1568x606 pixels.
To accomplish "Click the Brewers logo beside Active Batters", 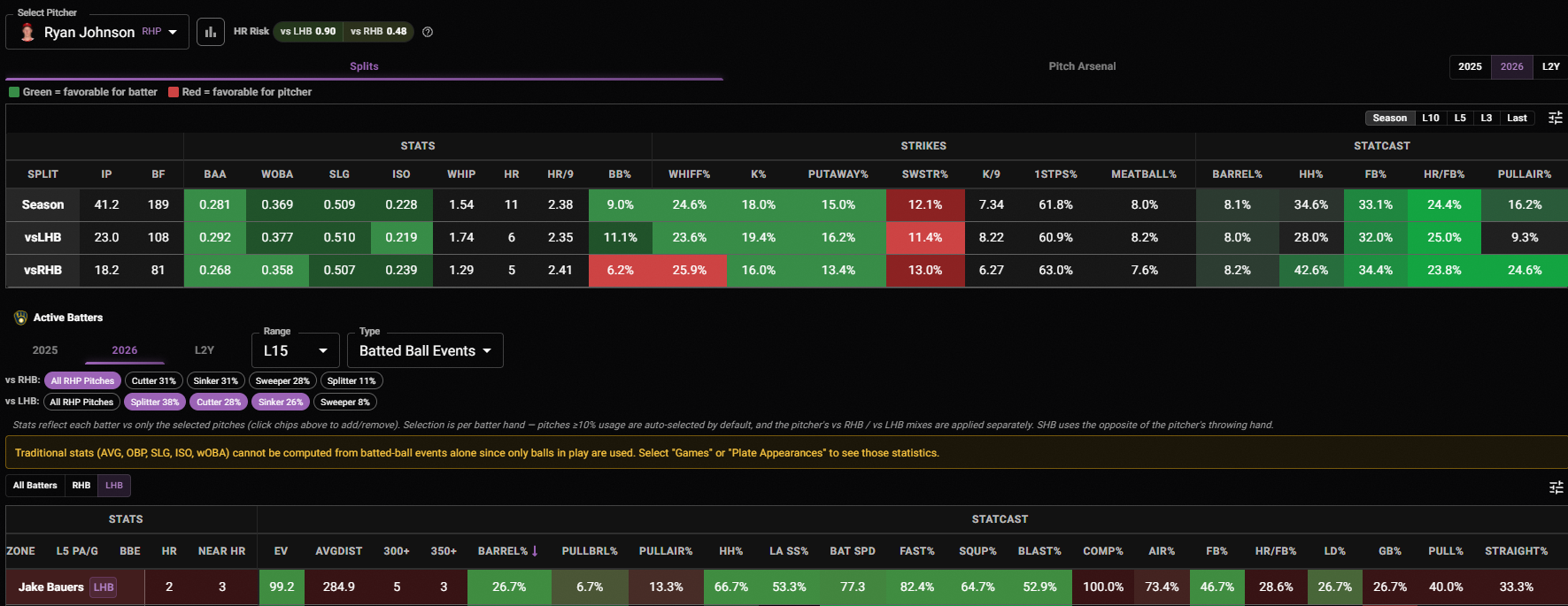I will (x=21, y=318).
